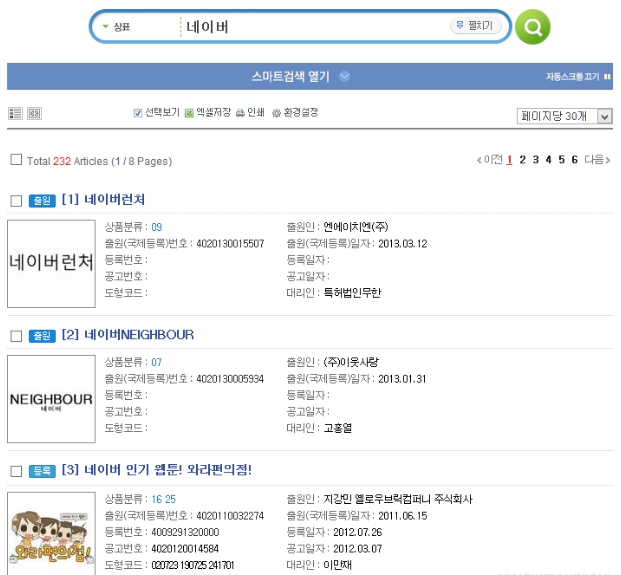
Task: Check the box for result 네이버런처
Action: [16, 201]
